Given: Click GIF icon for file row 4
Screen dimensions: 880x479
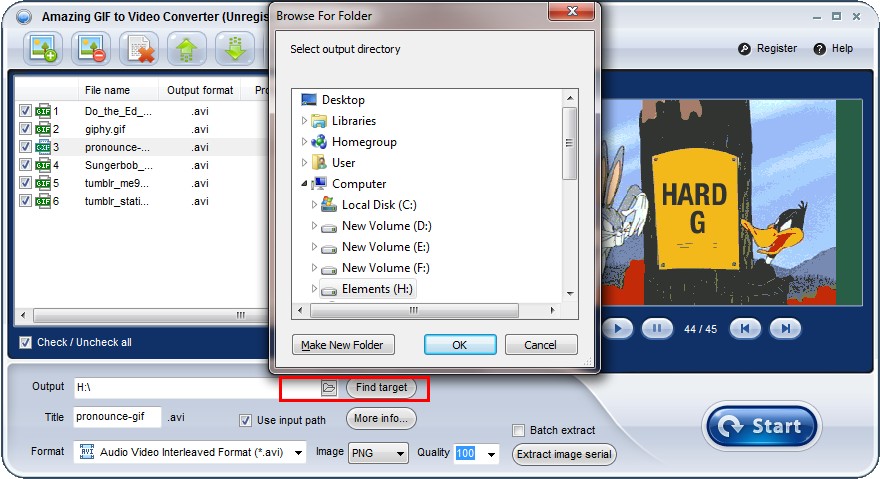Looking at the screenshot, I should [43, 165].
